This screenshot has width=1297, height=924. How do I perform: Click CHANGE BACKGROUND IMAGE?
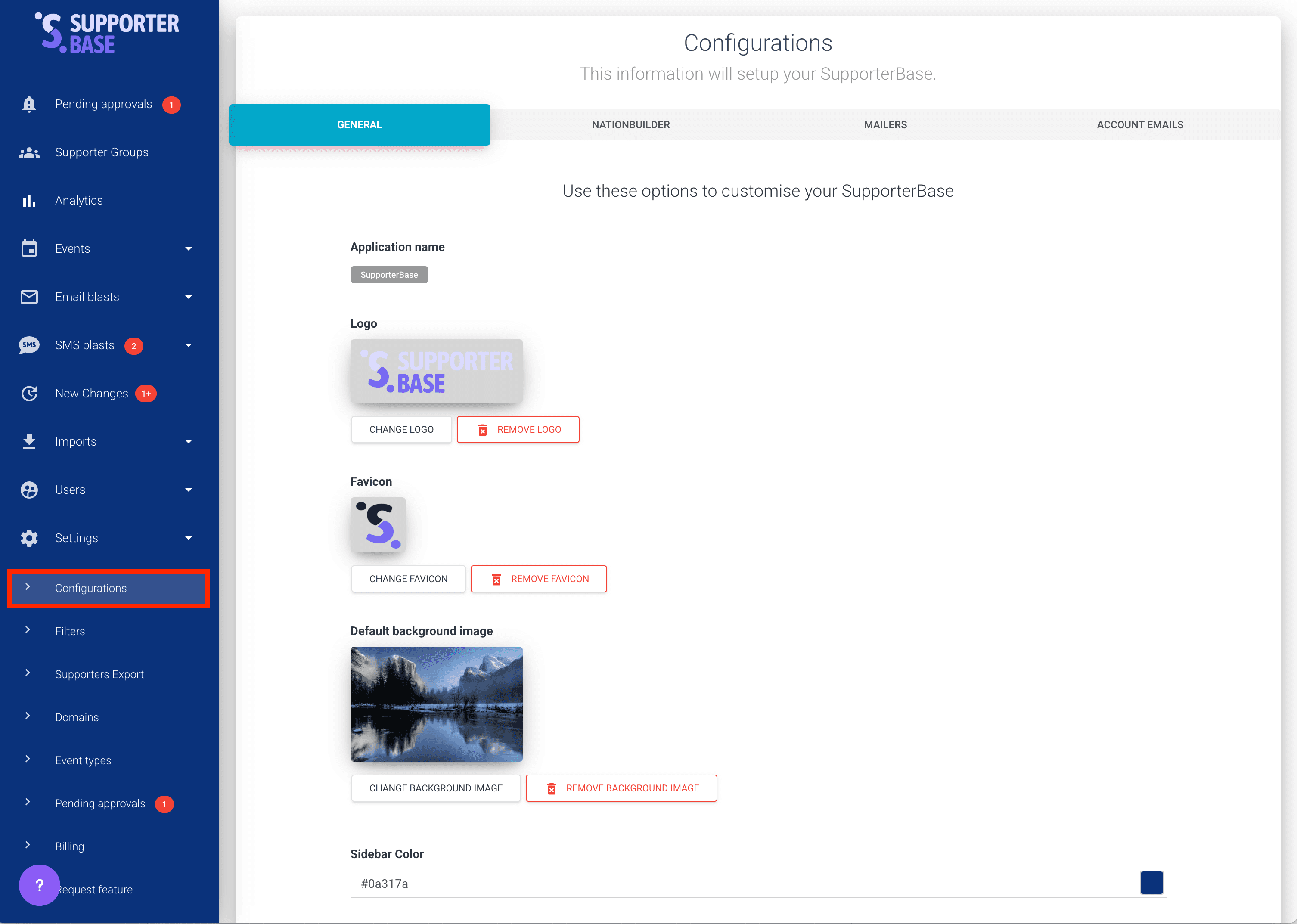coord(435,788)
